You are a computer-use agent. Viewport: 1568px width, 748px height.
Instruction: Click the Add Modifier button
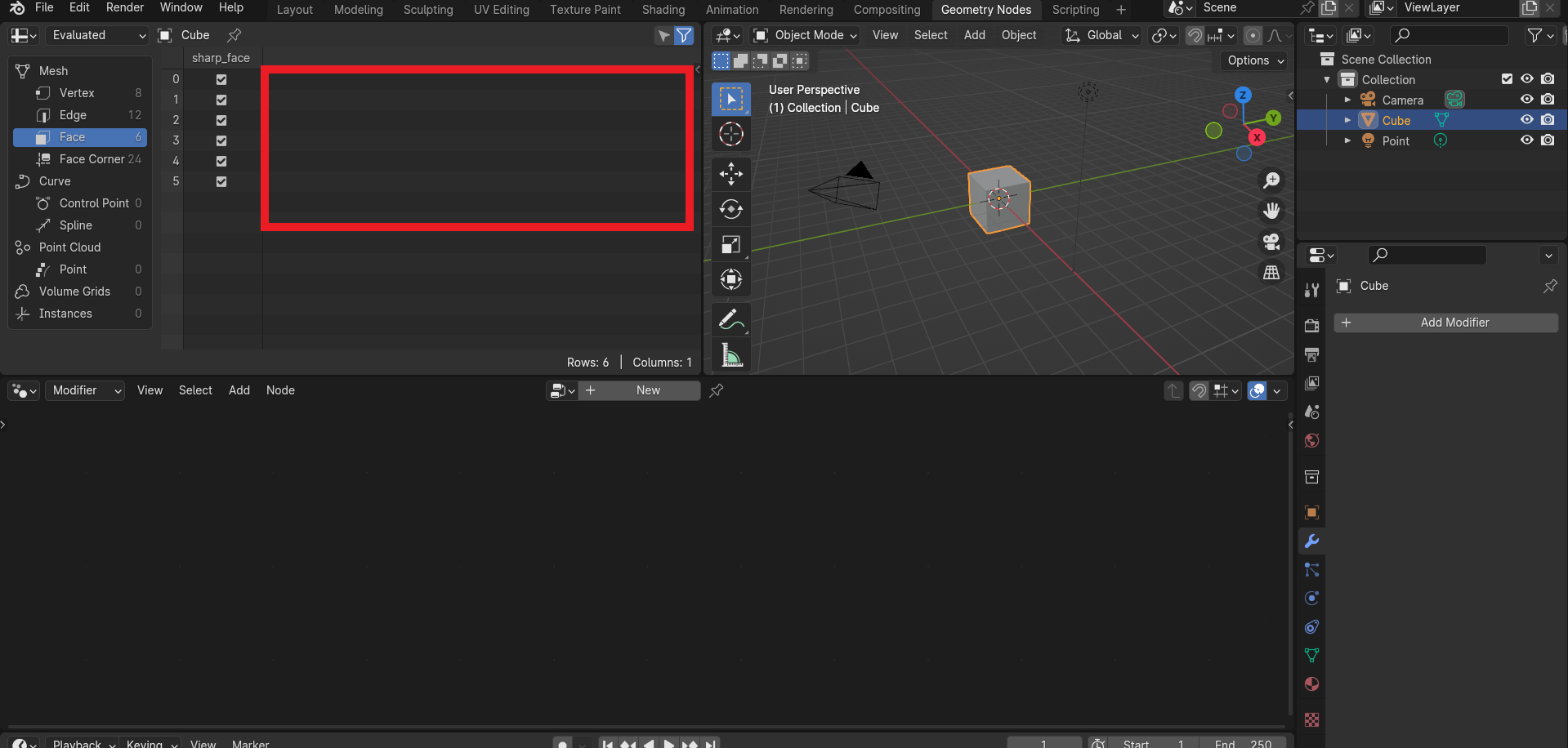click(1445, 323)
